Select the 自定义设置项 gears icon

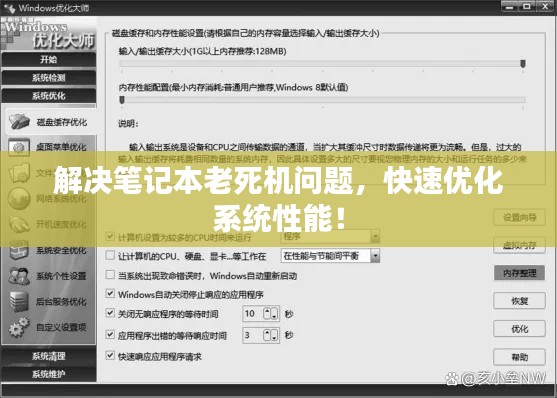click(x=19, y=327)
